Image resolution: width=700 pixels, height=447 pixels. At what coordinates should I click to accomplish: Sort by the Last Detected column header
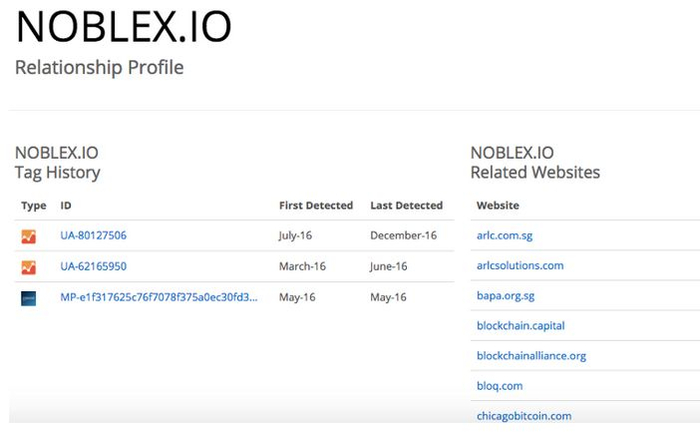[x=406, y=206]
